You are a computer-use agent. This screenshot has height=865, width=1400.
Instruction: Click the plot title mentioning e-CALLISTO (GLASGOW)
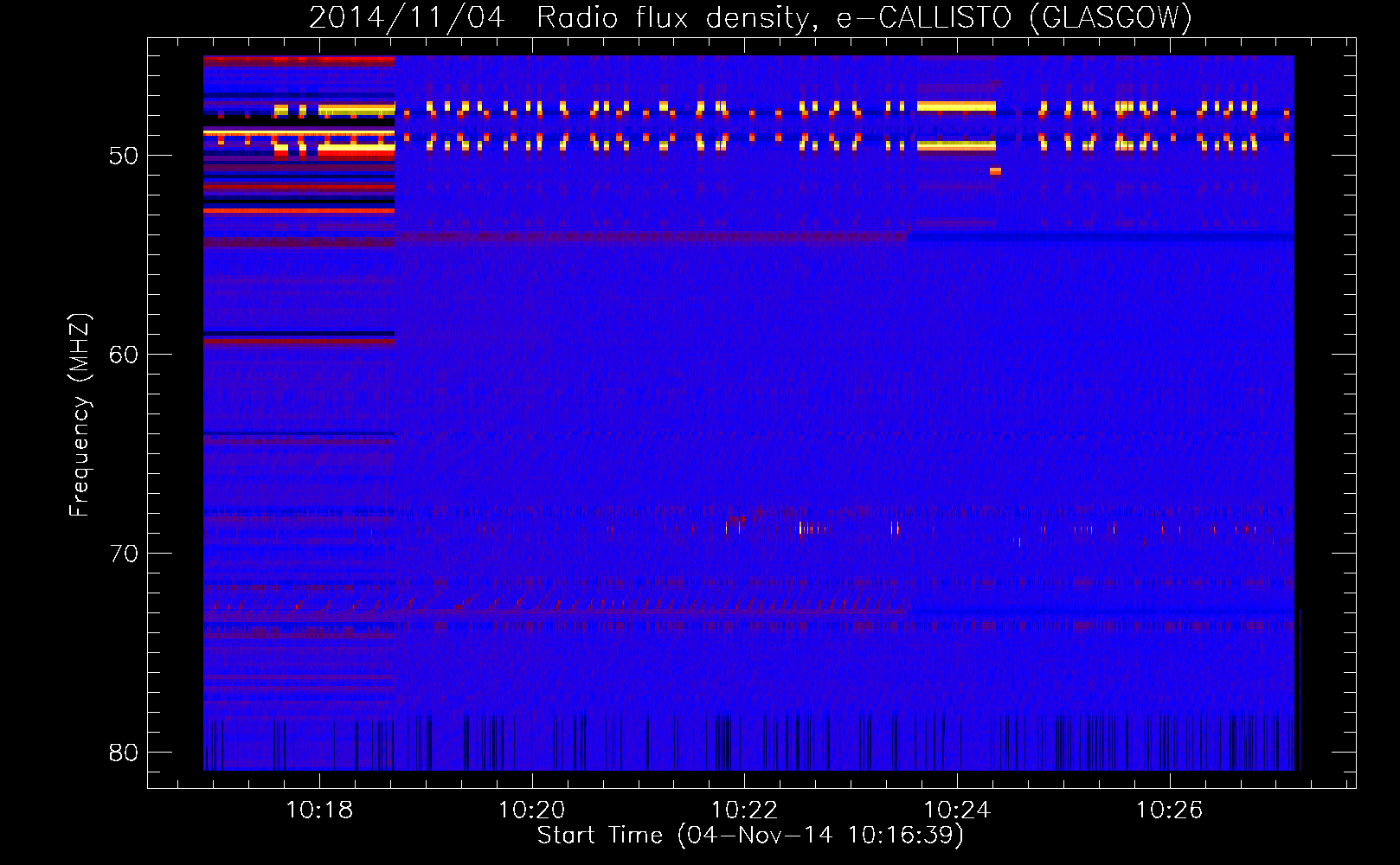tap(750, 18)
